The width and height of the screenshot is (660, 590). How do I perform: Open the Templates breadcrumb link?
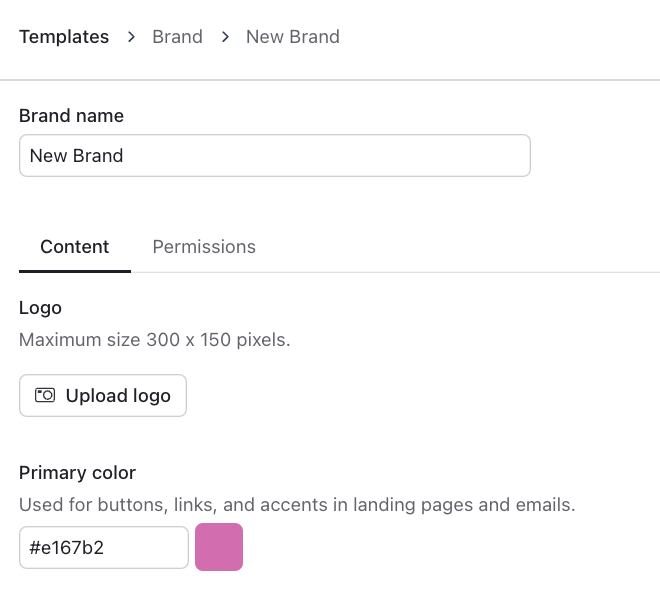(64, 37)
